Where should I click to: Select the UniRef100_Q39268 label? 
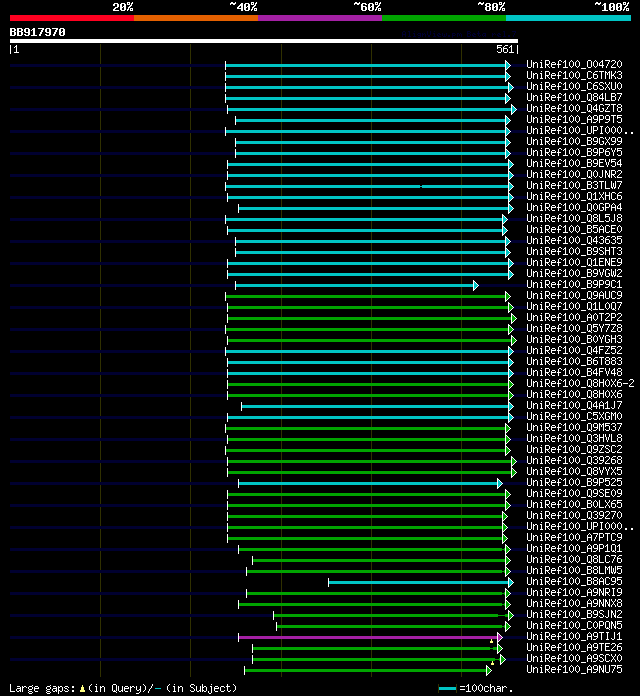pyautogui.click(x=574, y=460)
